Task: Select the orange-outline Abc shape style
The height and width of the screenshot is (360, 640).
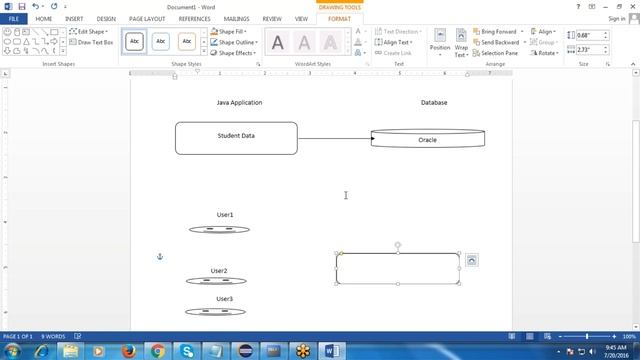Action: (187, 41)
